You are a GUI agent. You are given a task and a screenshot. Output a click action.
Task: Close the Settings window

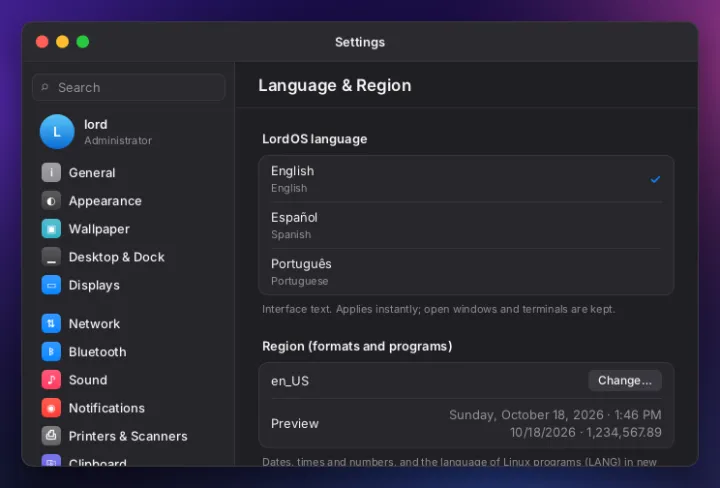tap(42, 42)
